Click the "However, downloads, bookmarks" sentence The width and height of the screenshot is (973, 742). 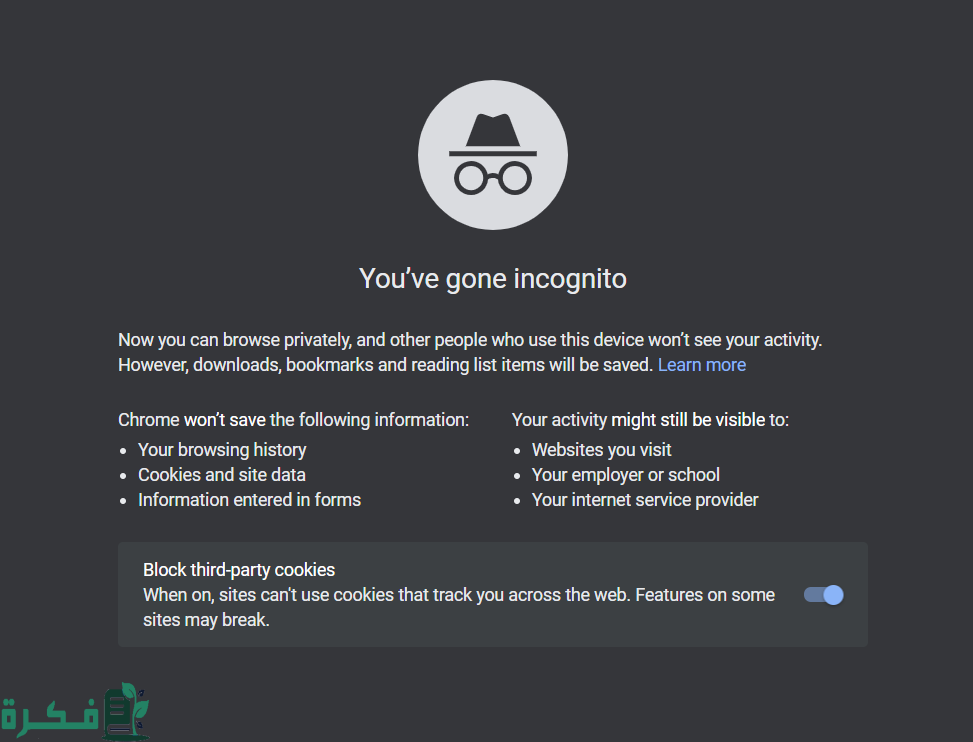click(386, 365)
